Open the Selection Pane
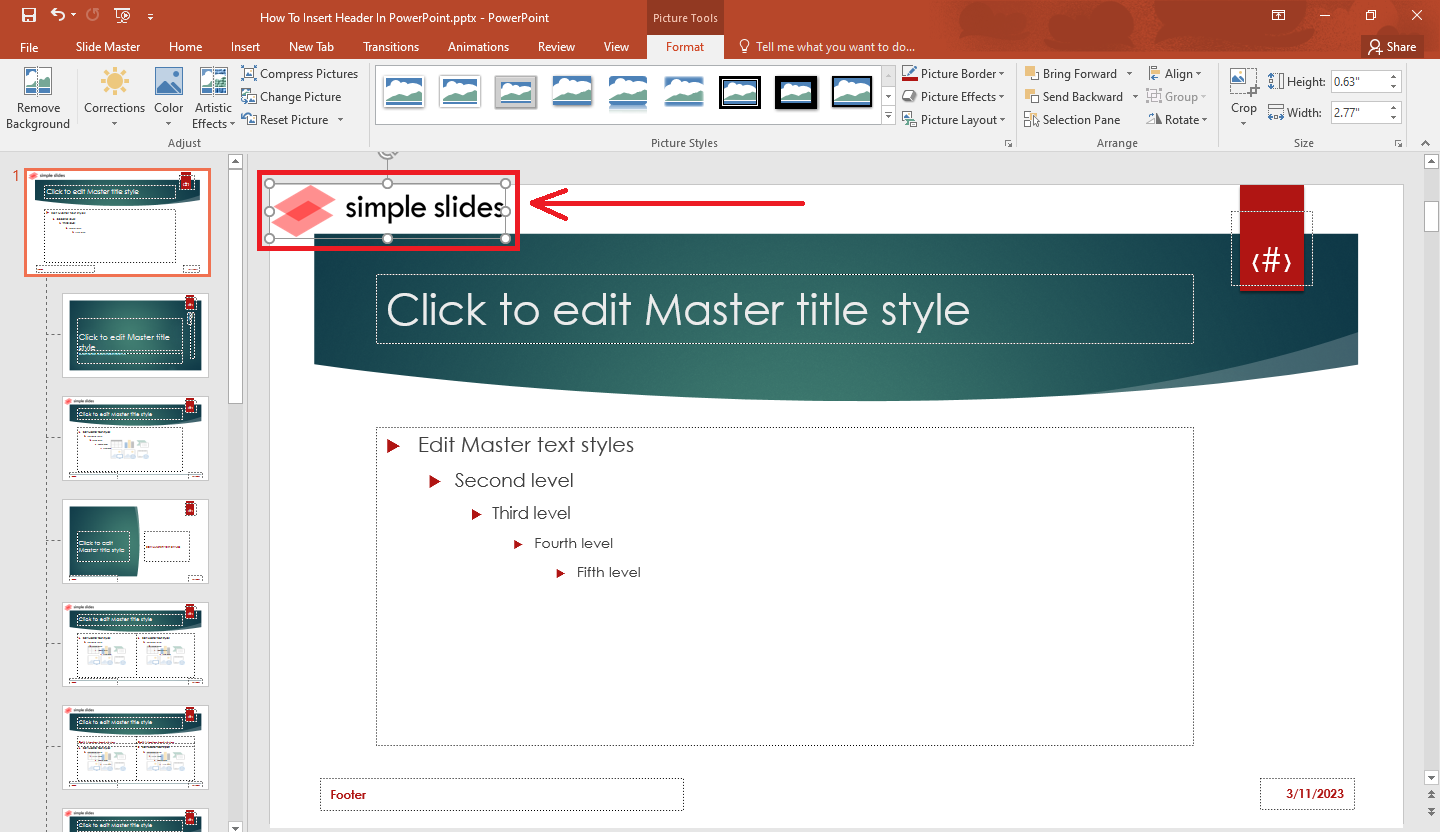The height and width of the screenshot is (832, 1440). pos(1074,119)
